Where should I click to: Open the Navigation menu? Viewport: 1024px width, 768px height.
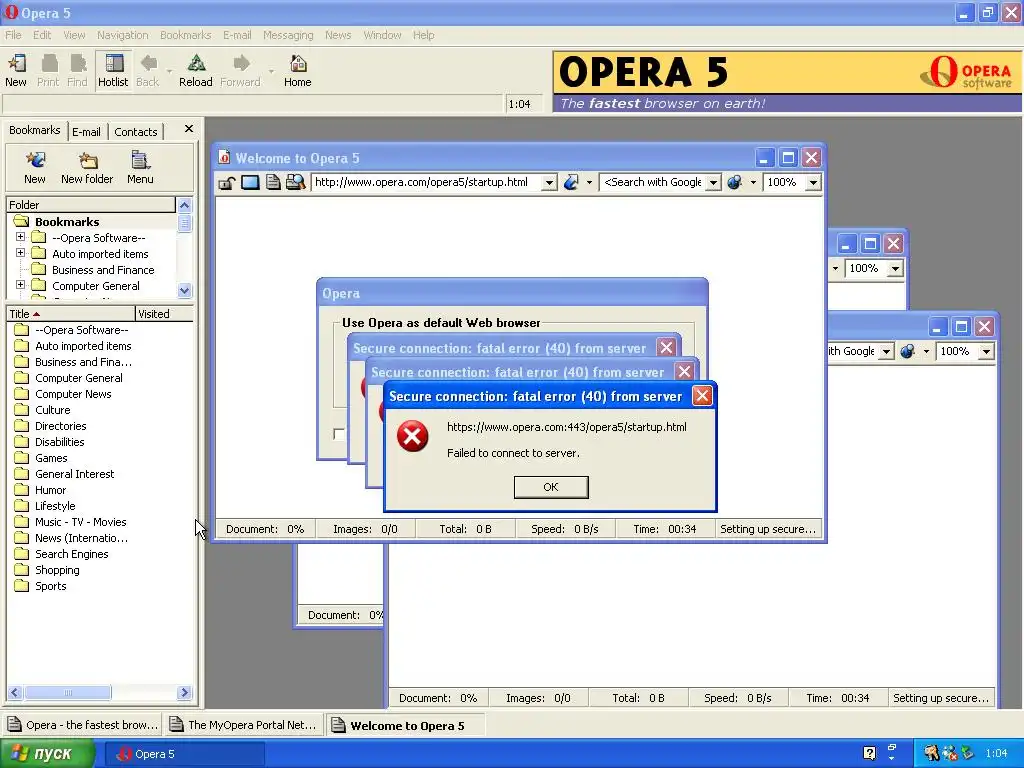[123, 35]
